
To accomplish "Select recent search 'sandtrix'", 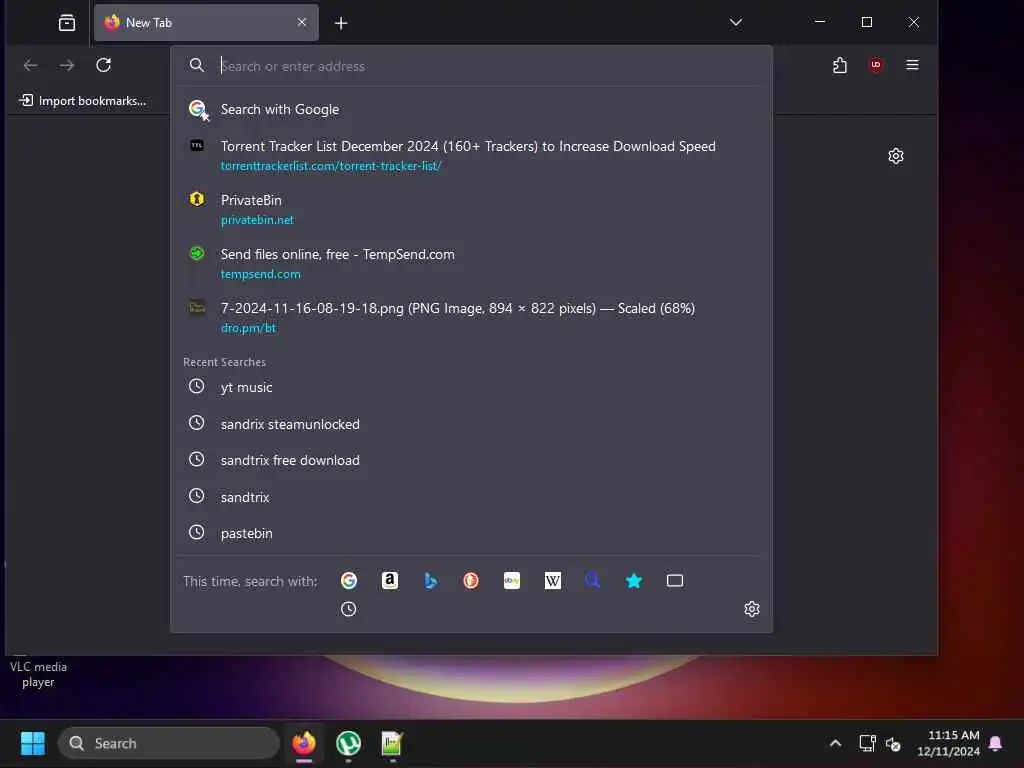I will point(472,497).
